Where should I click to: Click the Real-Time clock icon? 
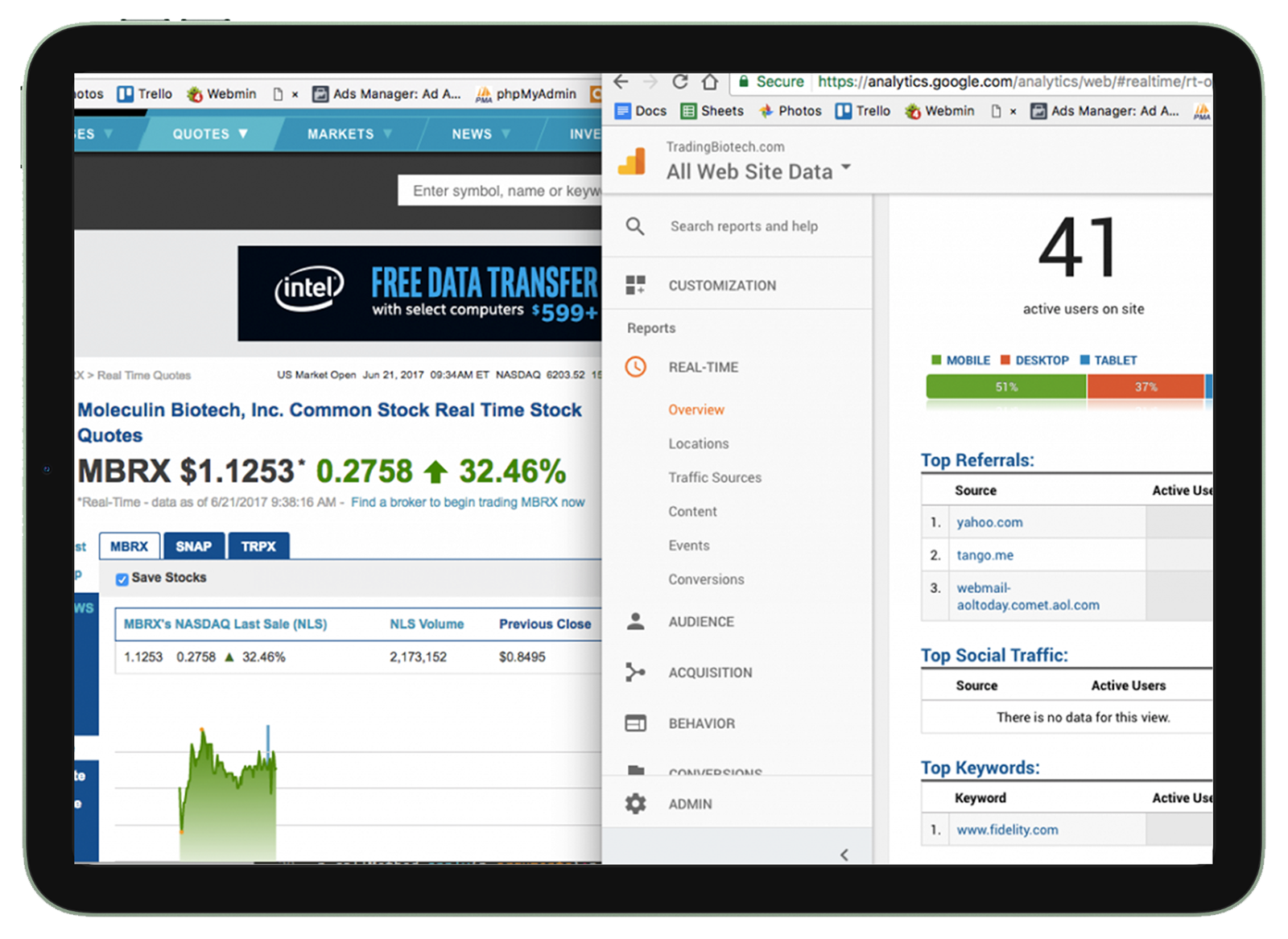[636, 367]
